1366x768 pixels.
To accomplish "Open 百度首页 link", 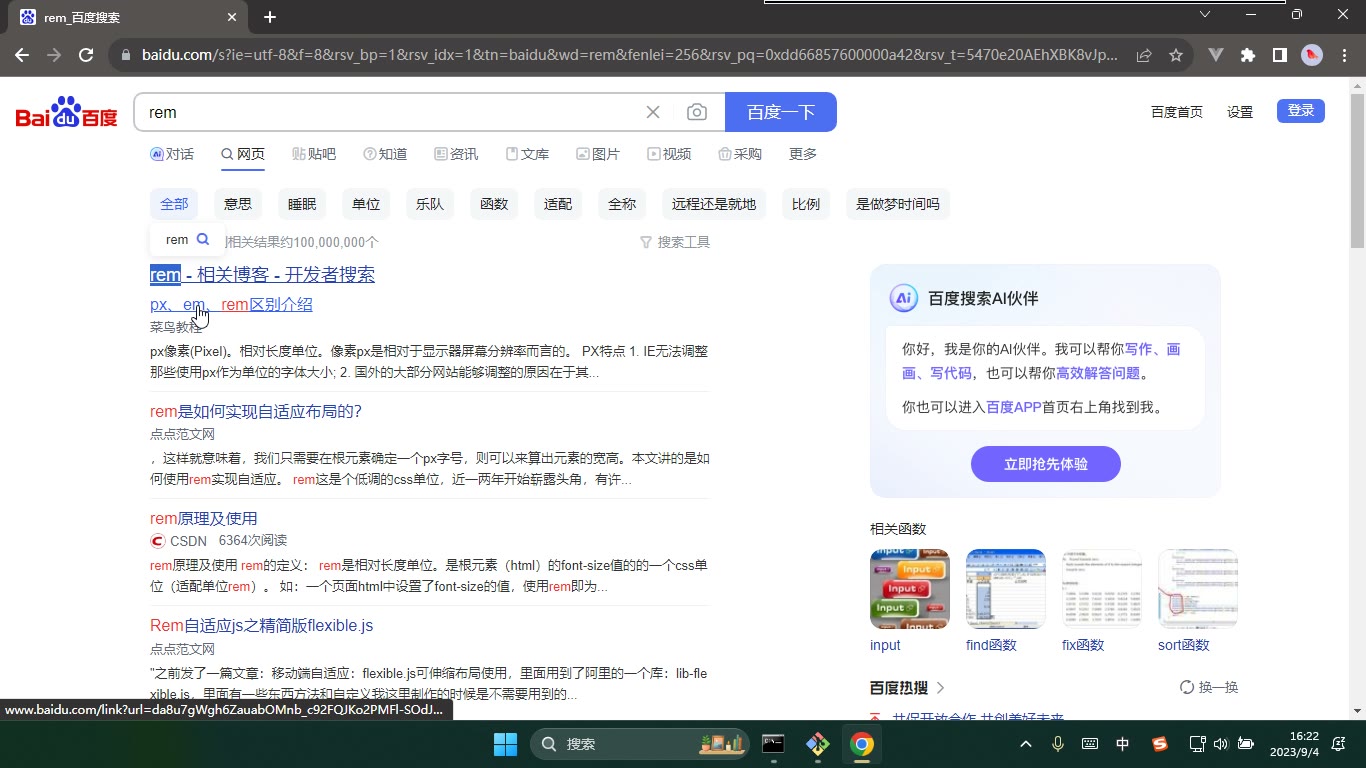I will (1177, 112).
